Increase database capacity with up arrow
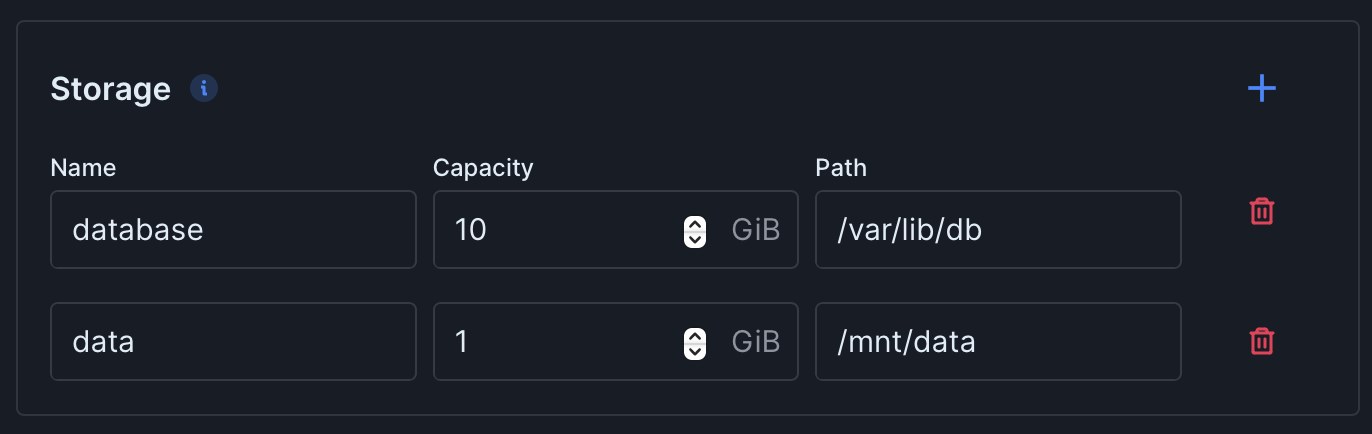 pyautogui.click(x=694, y=224)
